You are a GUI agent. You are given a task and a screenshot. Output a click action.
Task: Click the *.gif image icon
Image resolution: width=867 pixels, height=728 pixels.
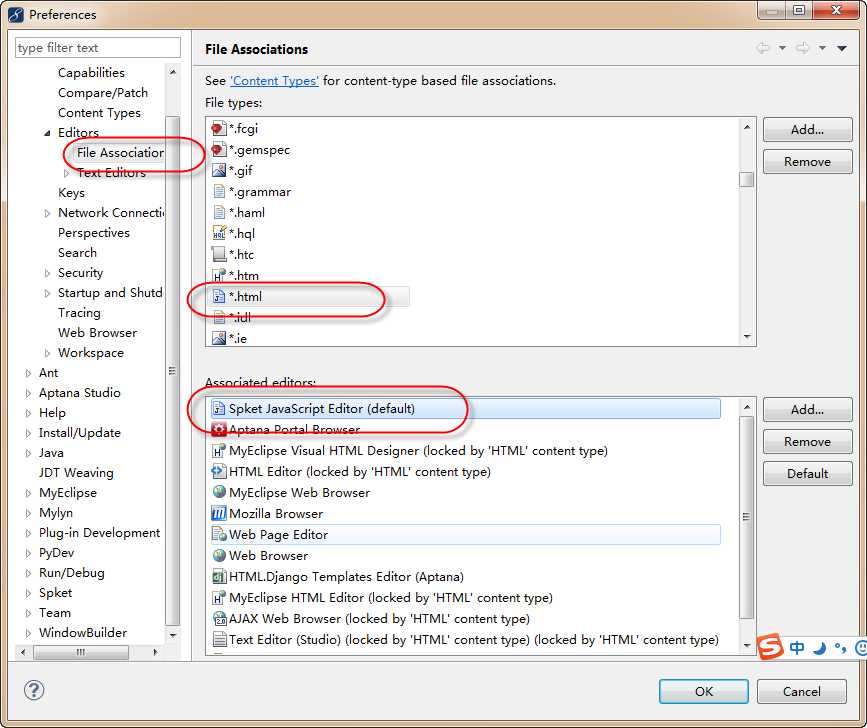[219, 171]
